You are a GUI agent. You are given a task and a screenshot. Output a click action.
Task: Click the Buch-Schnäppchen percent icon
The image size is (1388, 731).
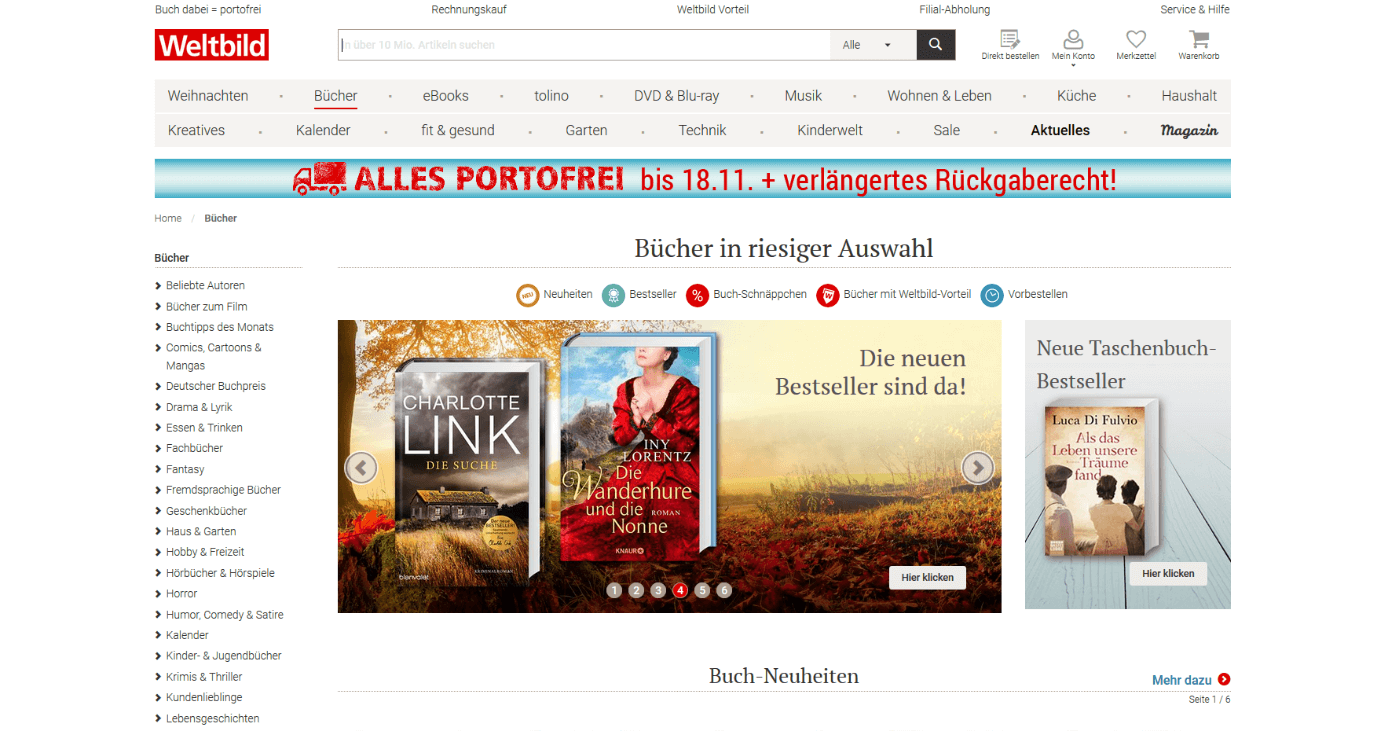(697, 295)
